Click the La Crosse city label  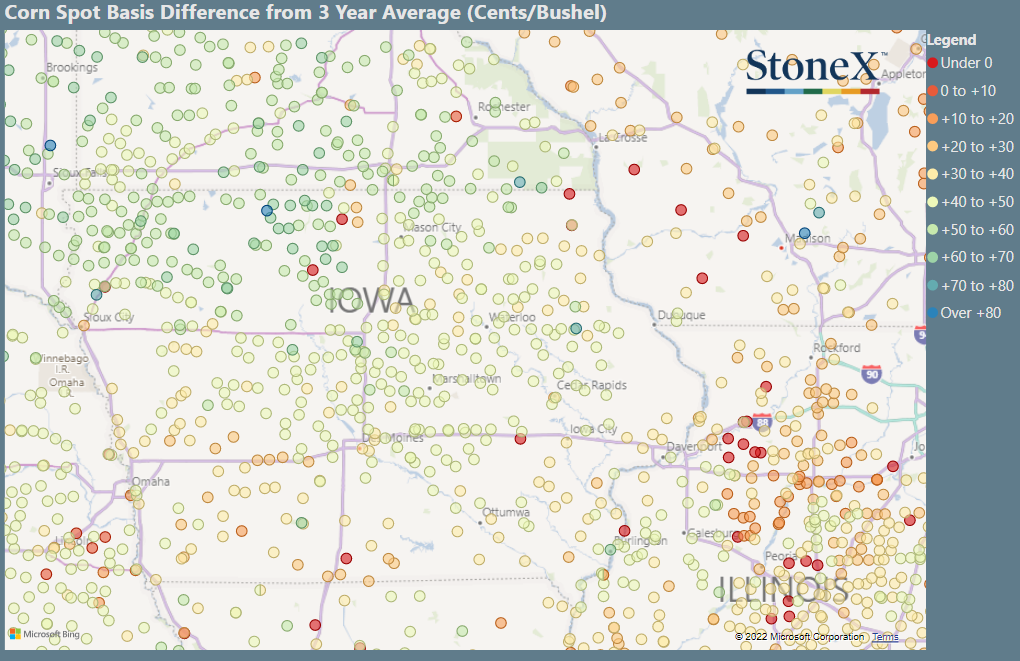click(x=623, y=138)
